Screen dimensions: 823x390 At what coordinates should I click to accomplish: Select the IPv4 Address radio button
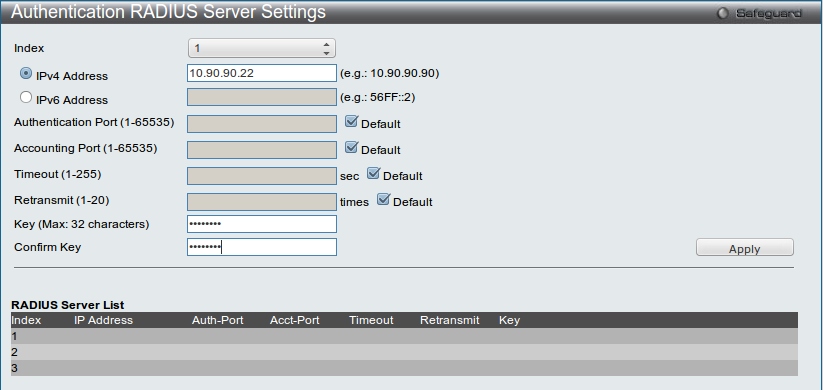pyautogui.click(x=26, y=73)
